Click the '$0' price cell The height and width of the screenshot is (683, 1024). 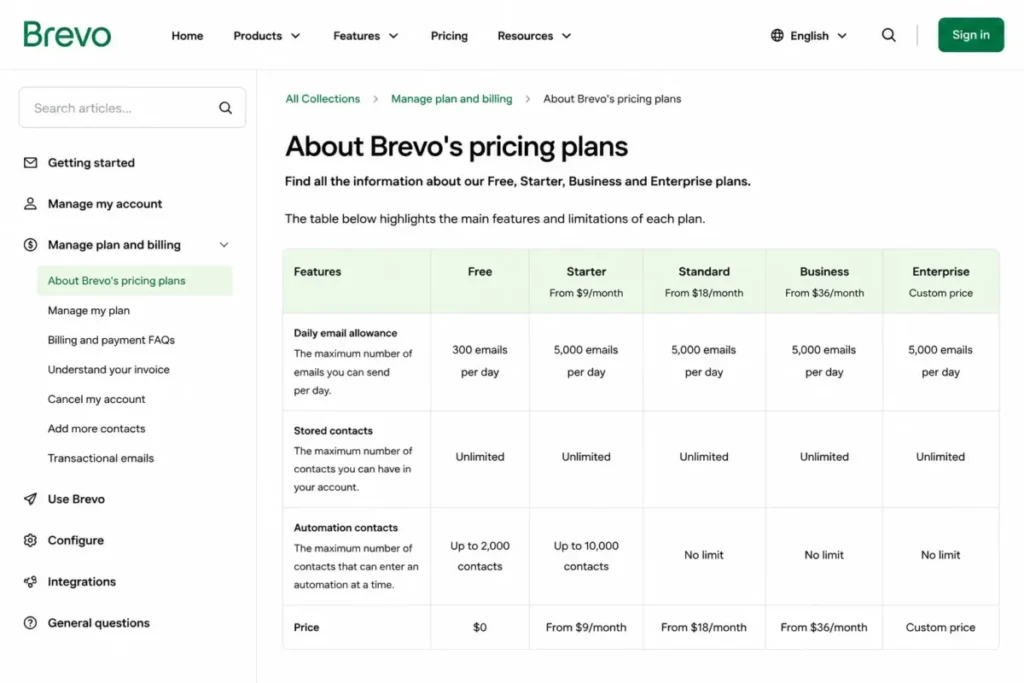pyautogui.click(x=480, y=627)
